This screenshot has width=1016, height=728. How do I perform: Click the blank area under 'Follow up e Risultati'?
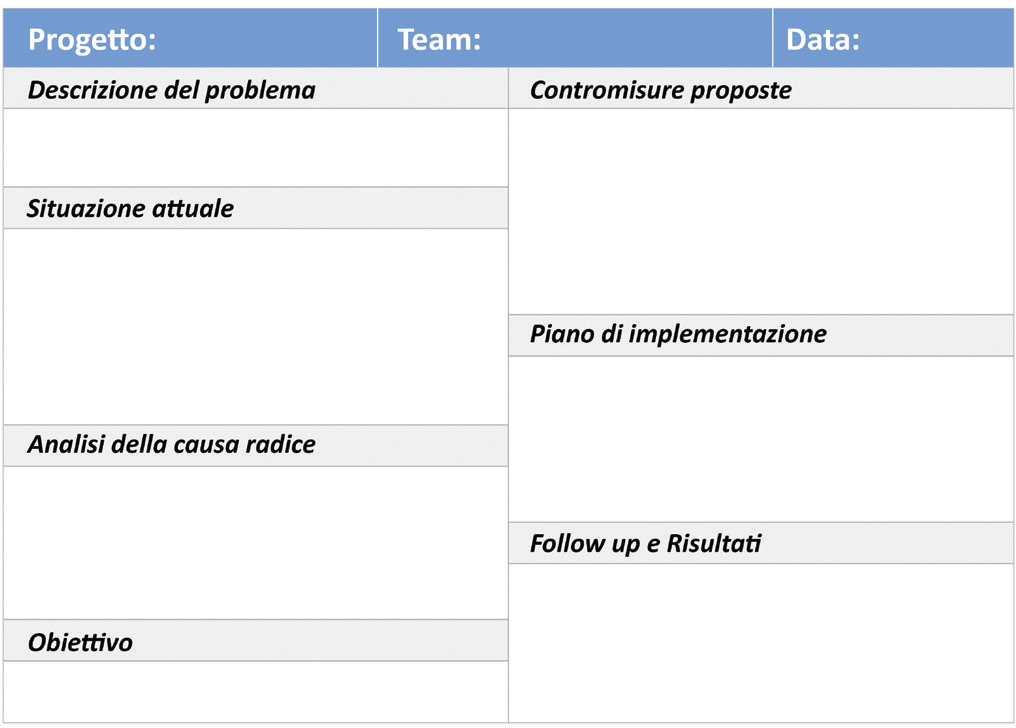pyautogui.click(x=760, y=642)
